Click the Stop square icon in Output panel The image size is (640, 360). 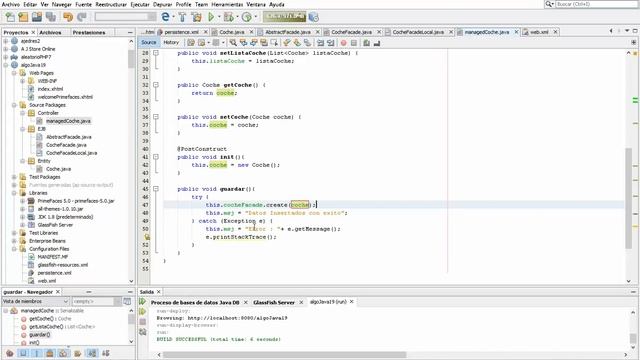(142, 322)
